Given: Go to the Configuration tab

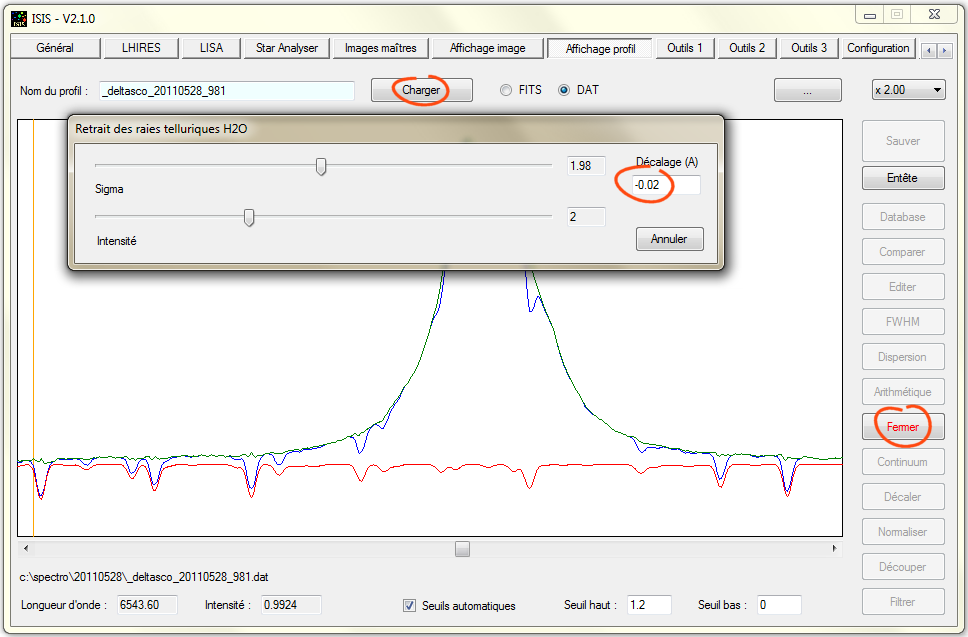Looking at the screenshot, I should [878, 48].
